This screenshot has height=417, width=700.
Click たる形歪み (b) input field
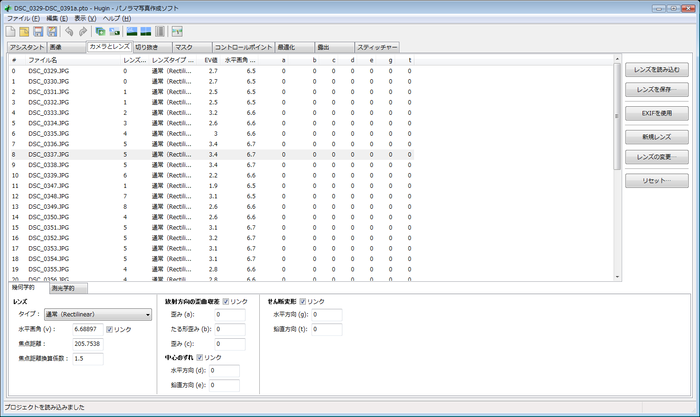230,329
